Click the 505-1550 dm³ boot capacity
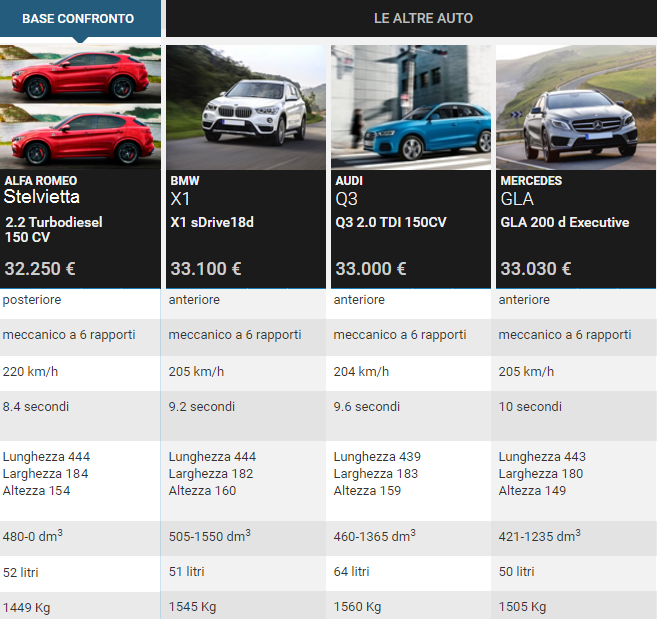The image size is (657, 621). tap(210, 536)
